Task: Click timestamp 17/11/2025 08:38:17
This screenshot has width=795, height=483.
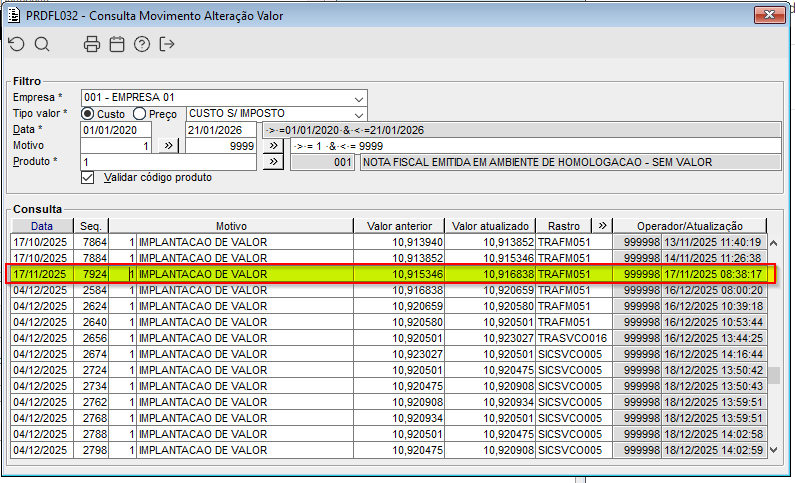Action: point(714,274)
